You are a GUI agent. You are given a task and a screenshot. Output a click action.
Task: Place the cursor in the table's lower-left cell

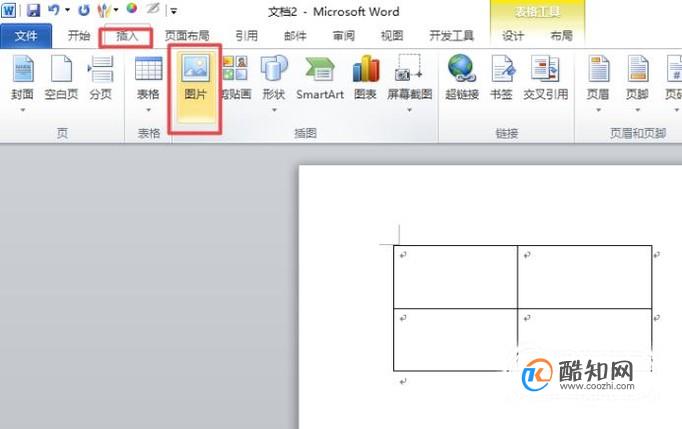click(x=455, y=340)
